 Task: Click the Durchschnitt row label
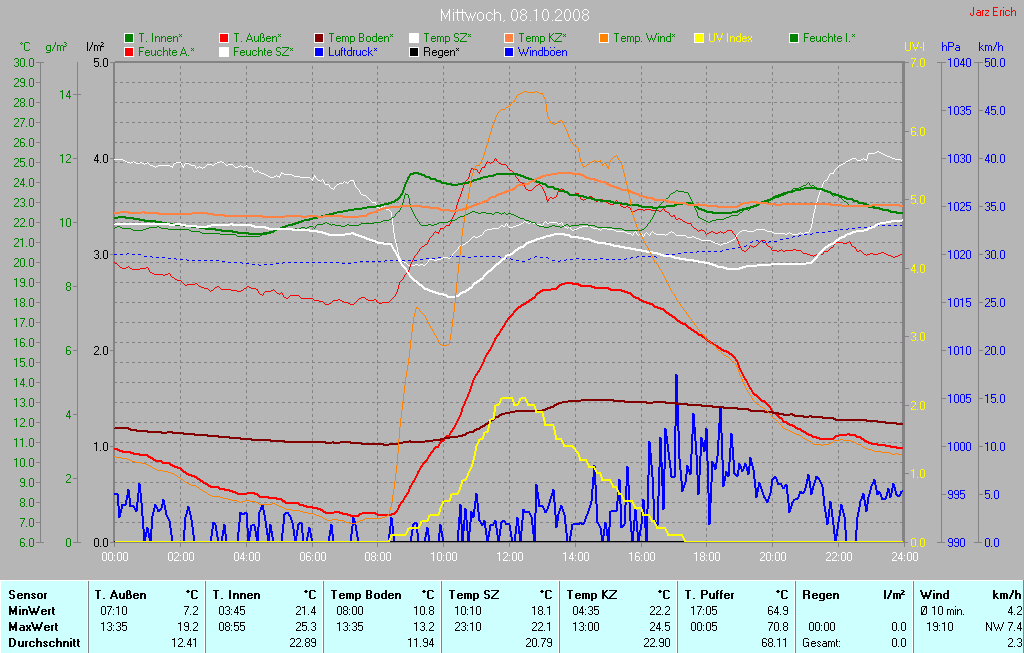[44, 643]
